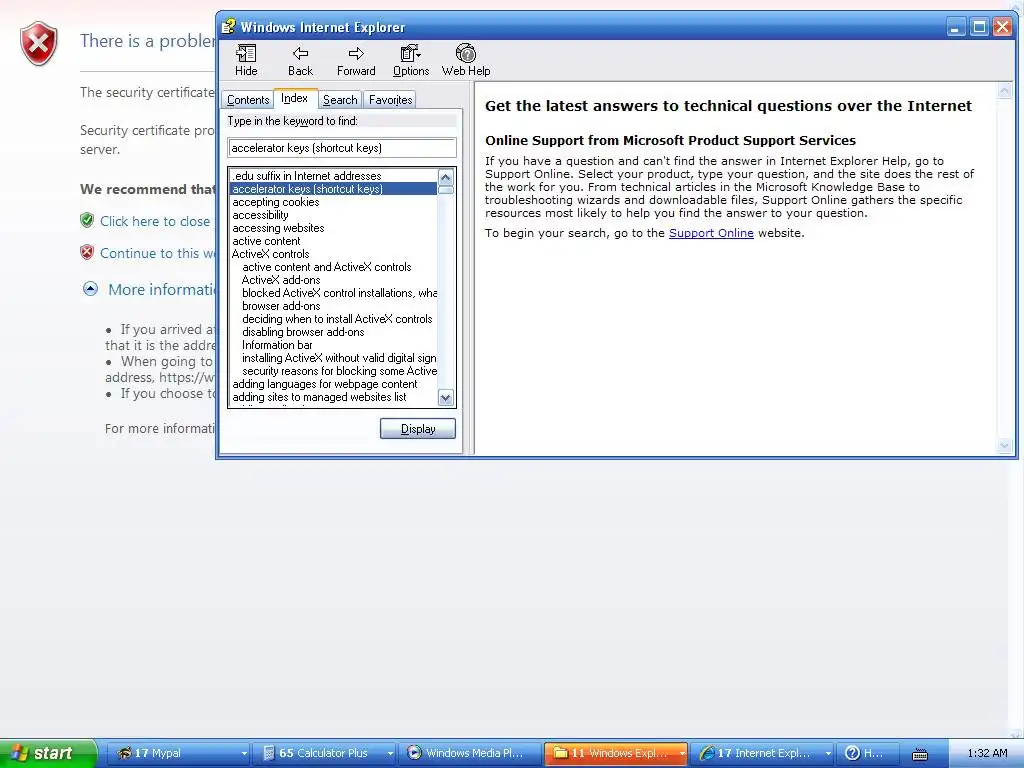Click 'Click here to close' link
Viewport: 1024px width, 768px height.
point(155,221)
